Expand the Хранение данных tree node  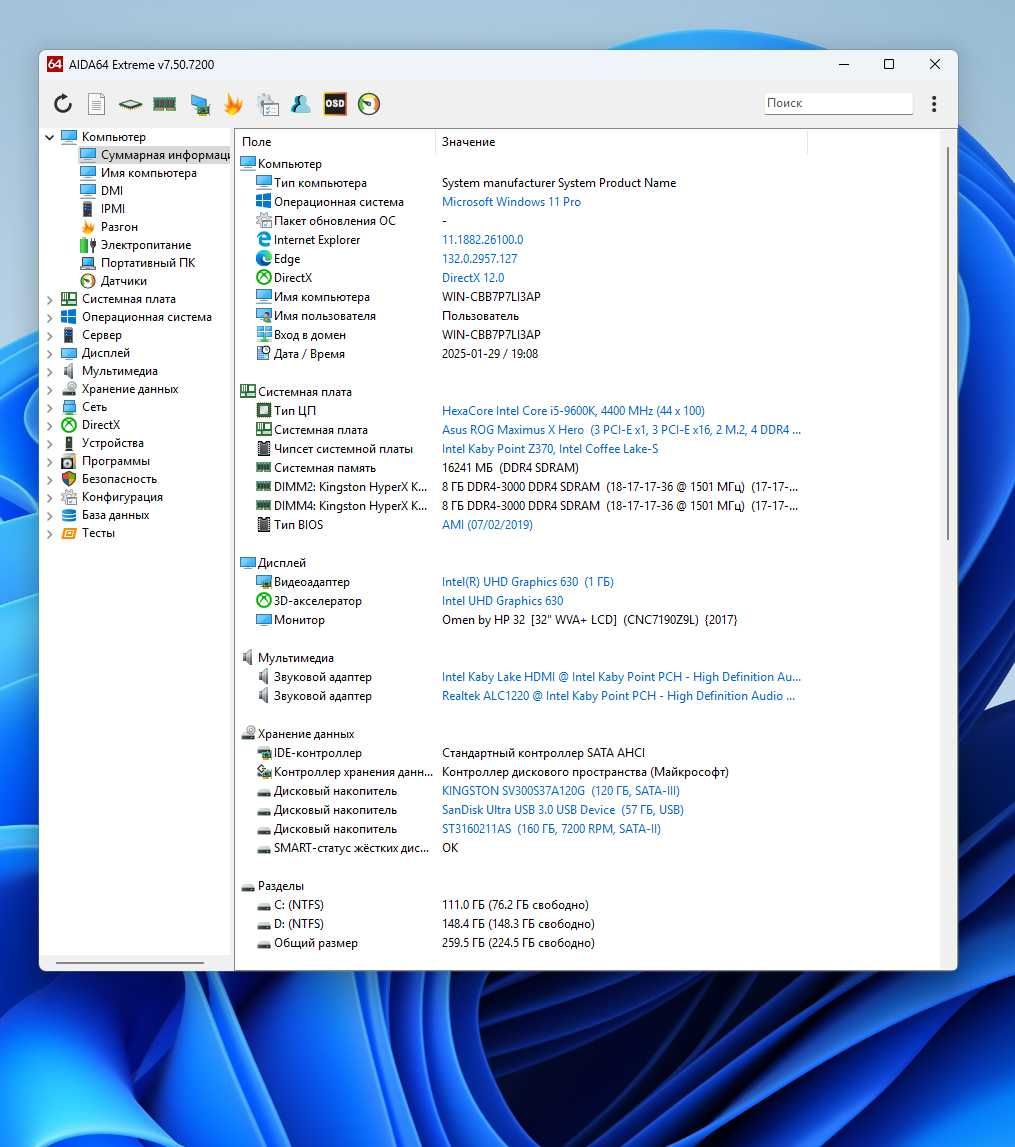click(50, 389)
